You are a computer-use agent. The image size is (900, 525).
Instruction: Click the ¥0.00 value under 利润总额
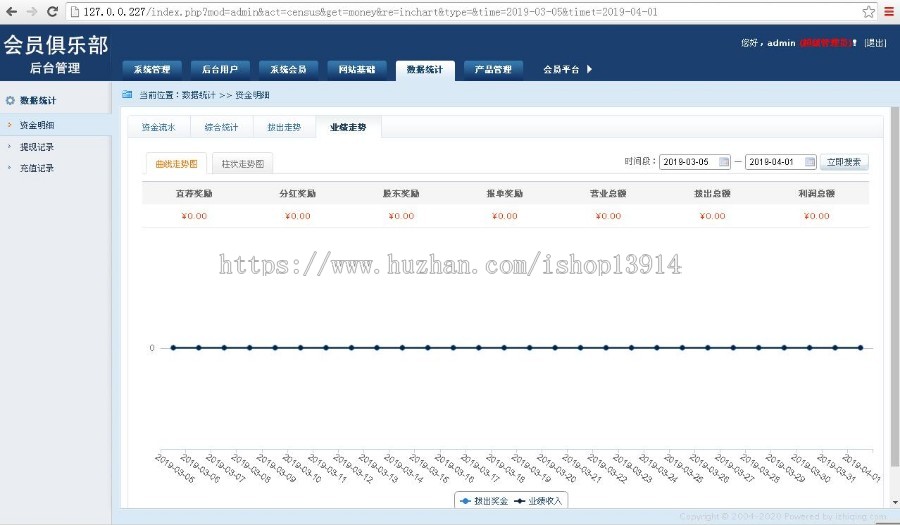click(816, 216)
